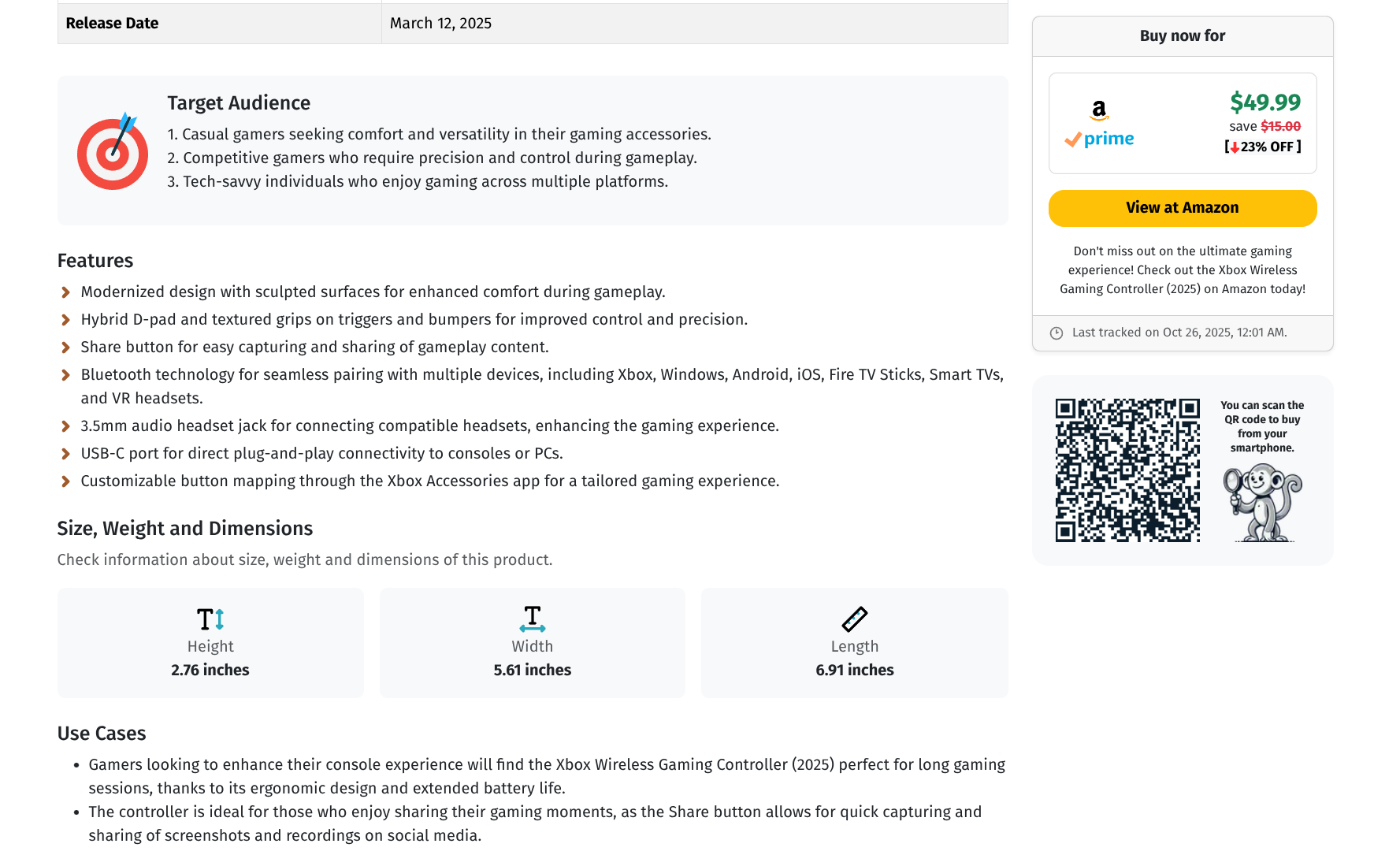This screenshot has height=851, width=1400.
Task: Click the Buy now for header
Action: 1183,35
